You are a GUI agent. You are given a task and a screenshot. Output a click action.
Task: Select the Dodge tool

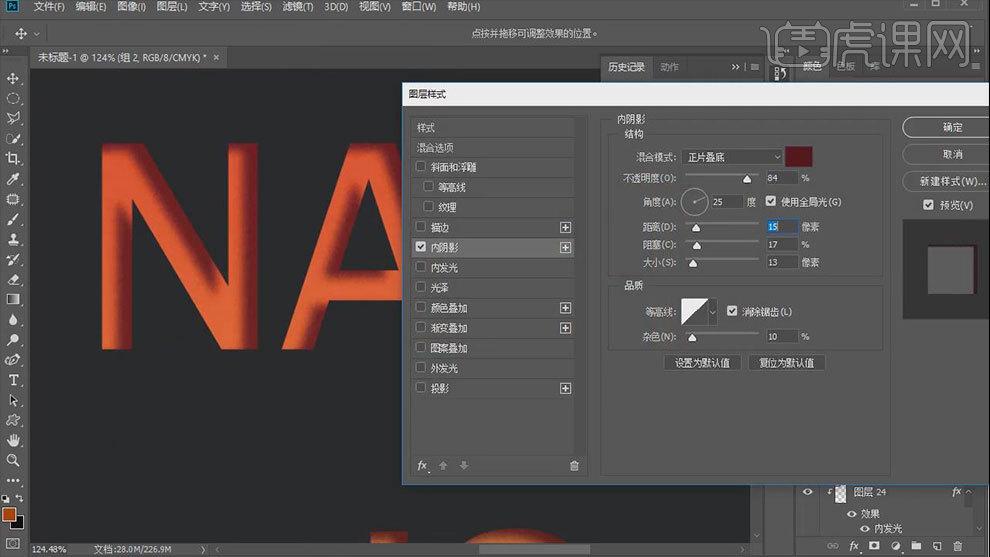click(x=13, y=340)
